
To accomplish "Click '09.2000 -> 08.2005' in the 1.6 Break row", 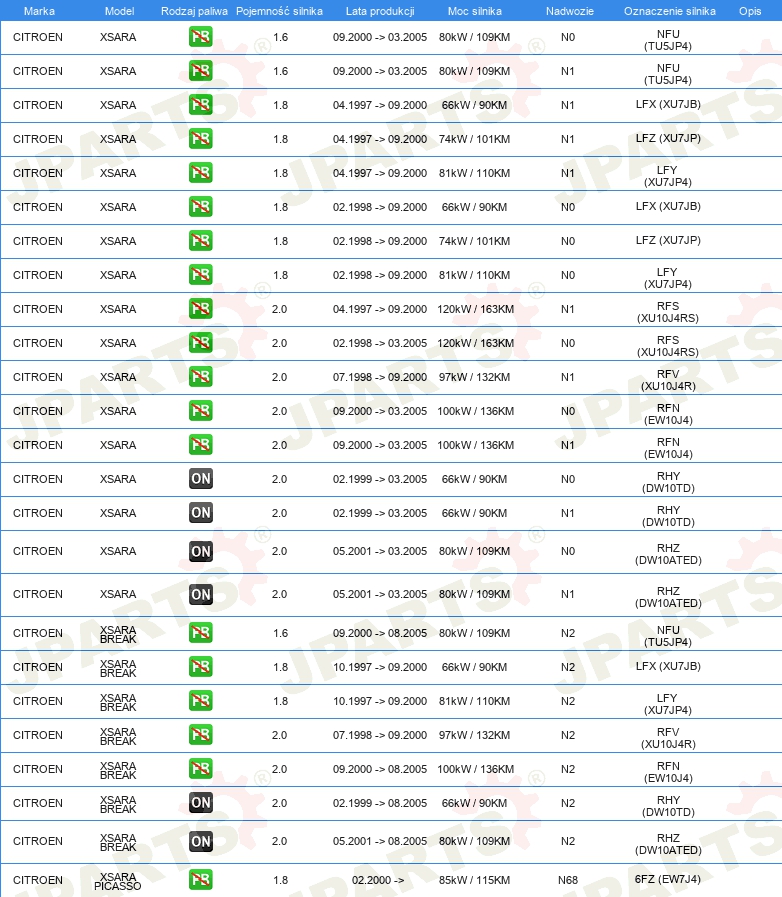I will pos(380,633).
